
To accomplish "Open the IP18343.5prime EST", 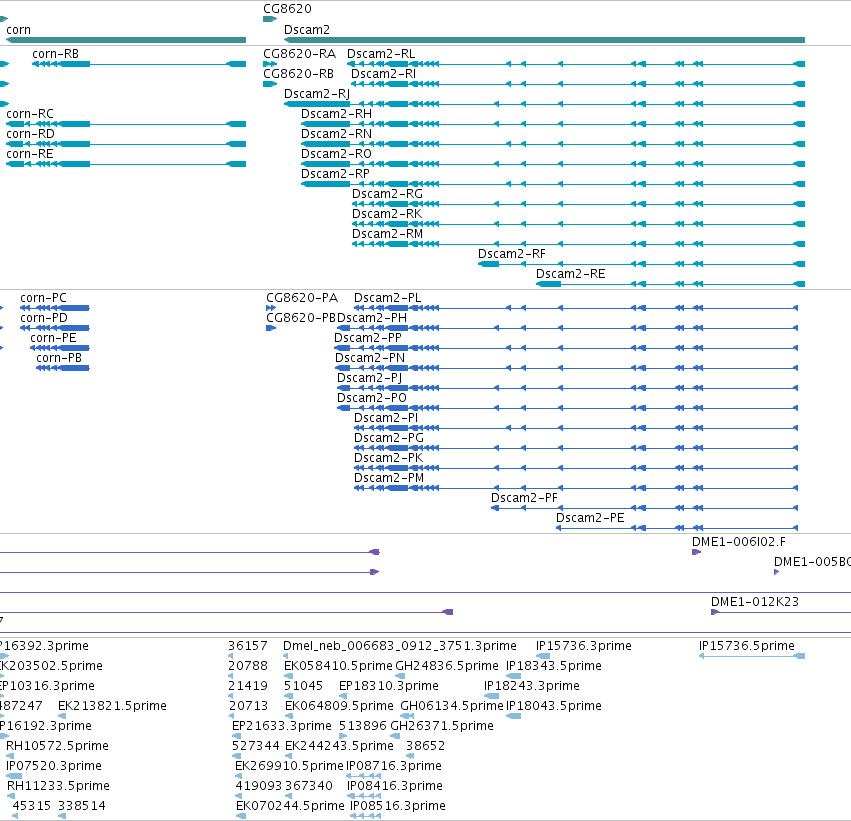I will click(513, 676).
